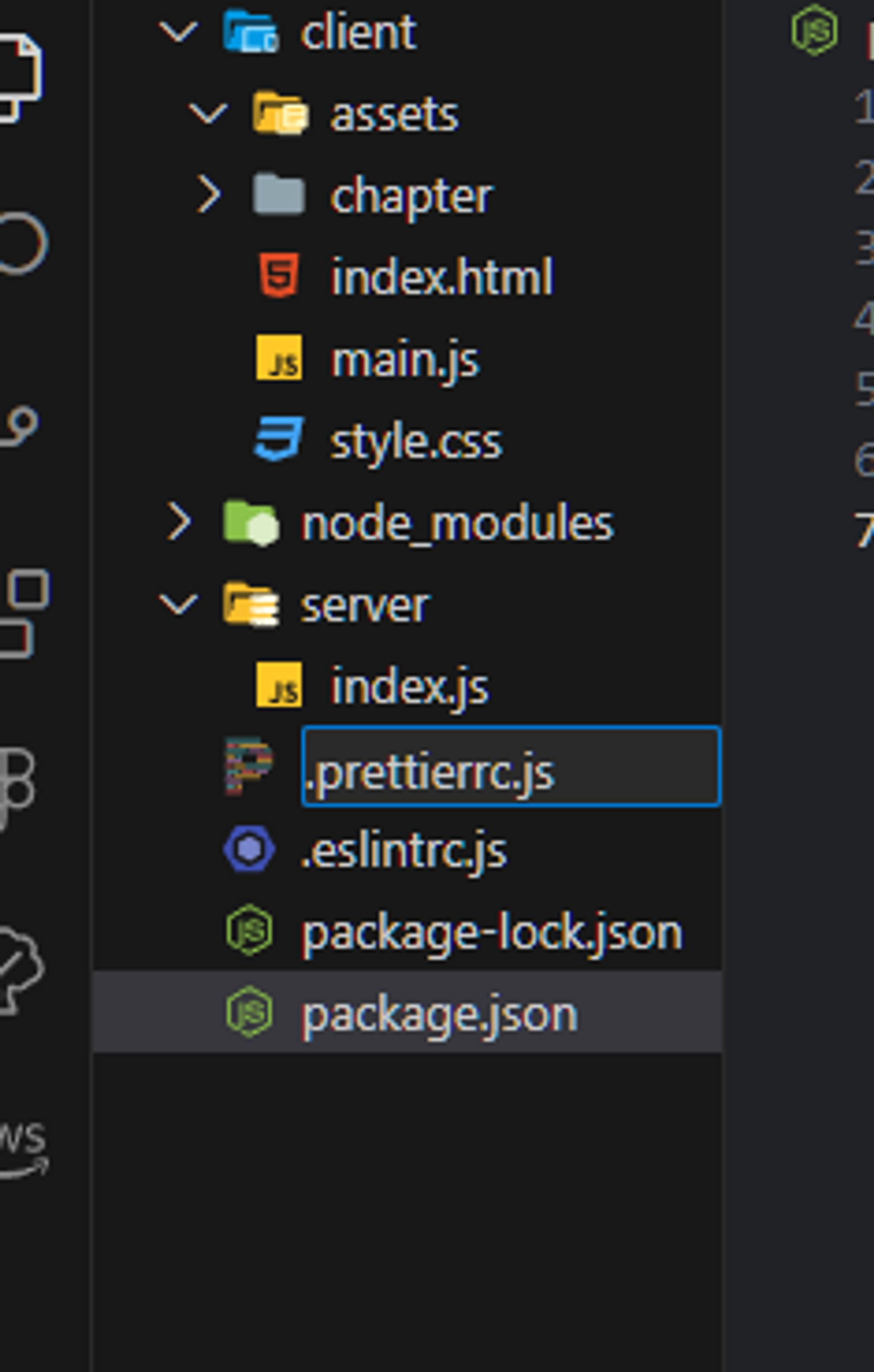Click the Node.js icon in editor tab
The image size is (874, 1372).
click(x=814, y=30)
